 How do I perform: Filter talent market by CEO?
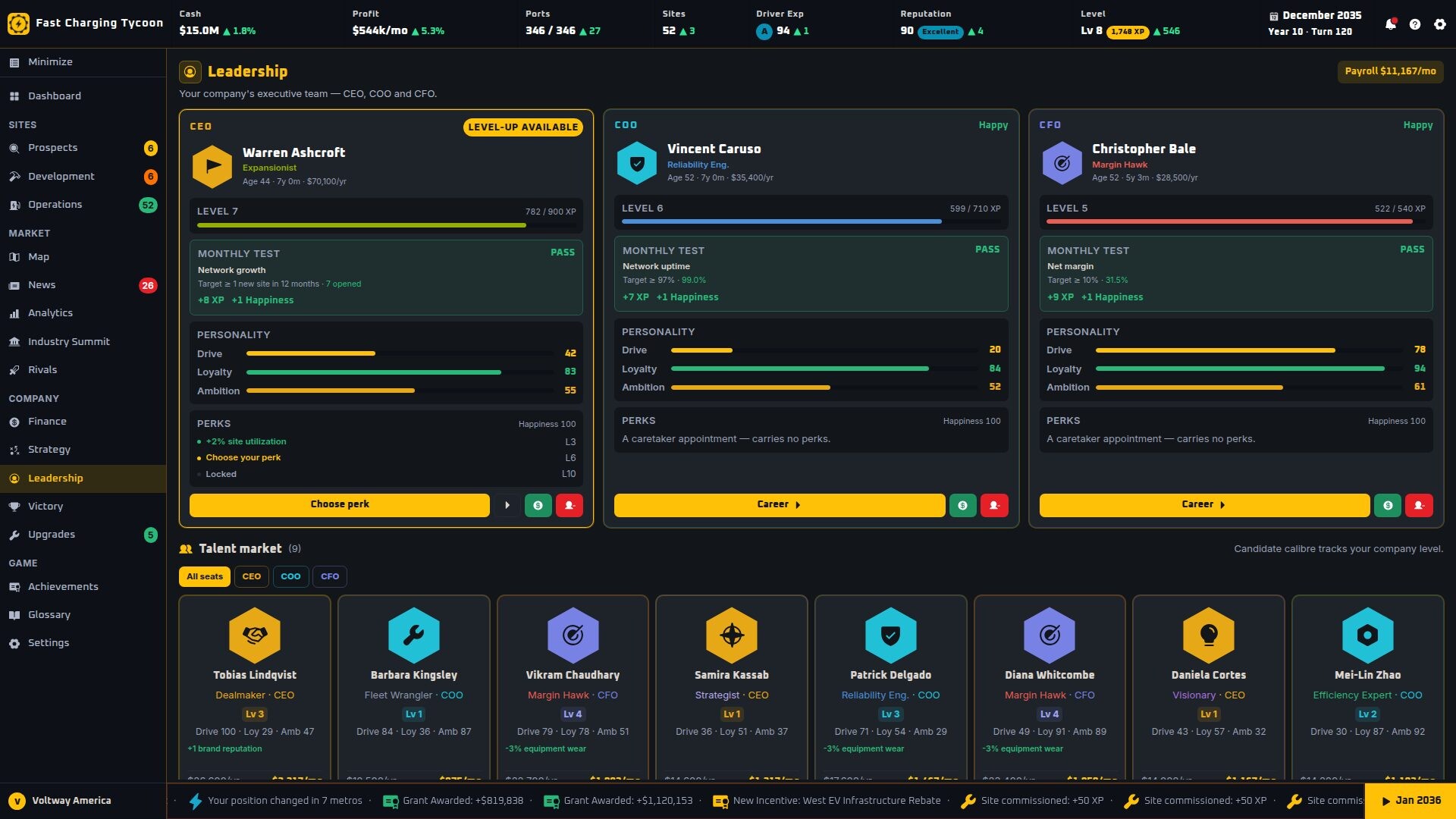tap(252, 577)
